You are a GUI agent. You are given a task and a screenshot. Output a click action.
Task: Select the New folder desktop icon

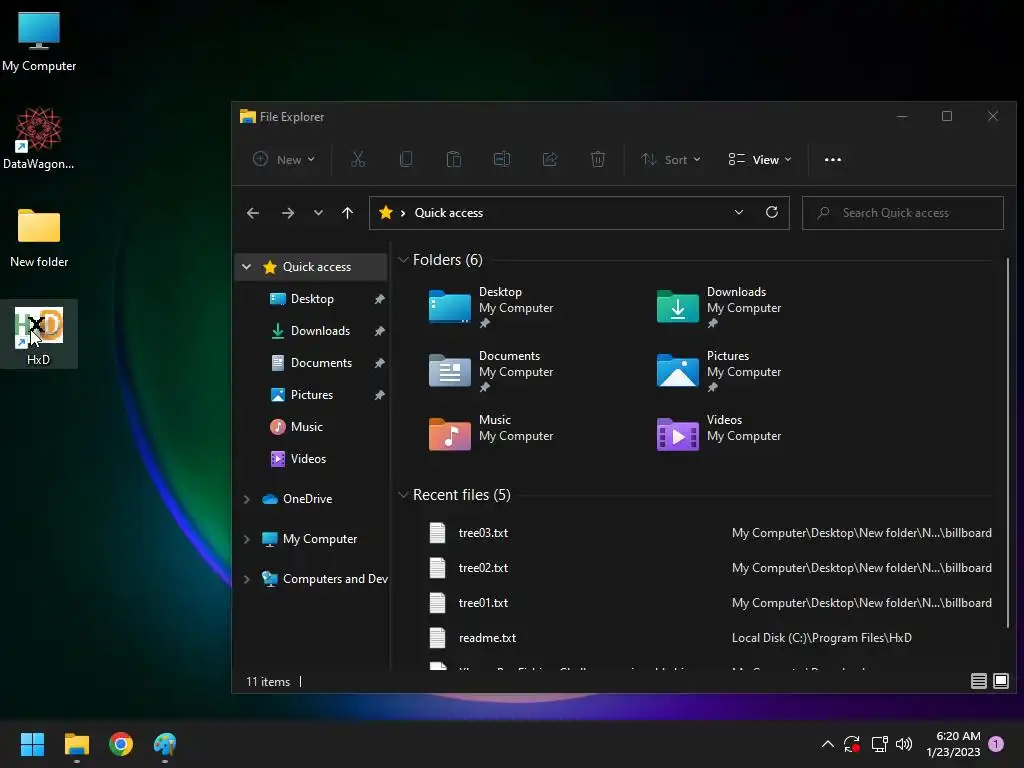(39, 238)
